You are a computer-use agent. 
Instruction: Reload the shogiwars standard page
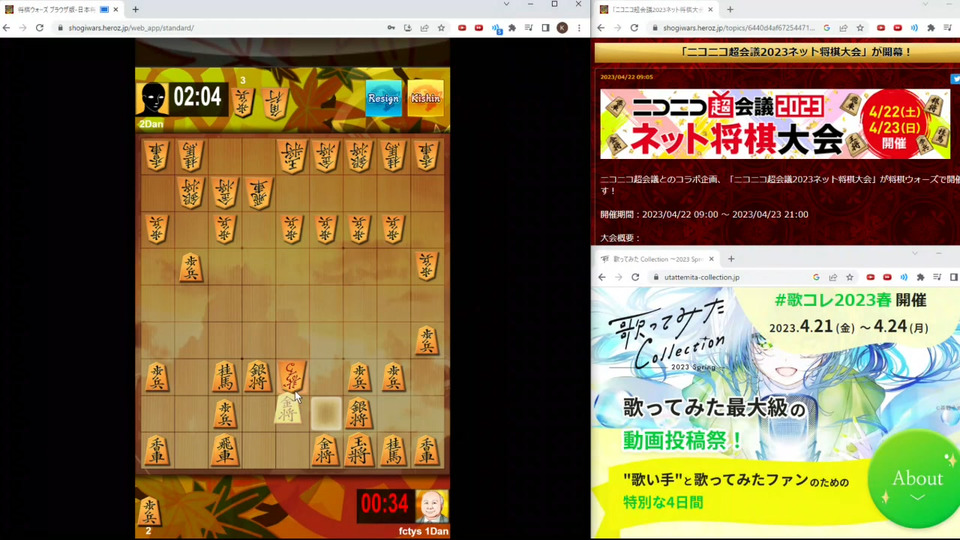click(40, 28)
